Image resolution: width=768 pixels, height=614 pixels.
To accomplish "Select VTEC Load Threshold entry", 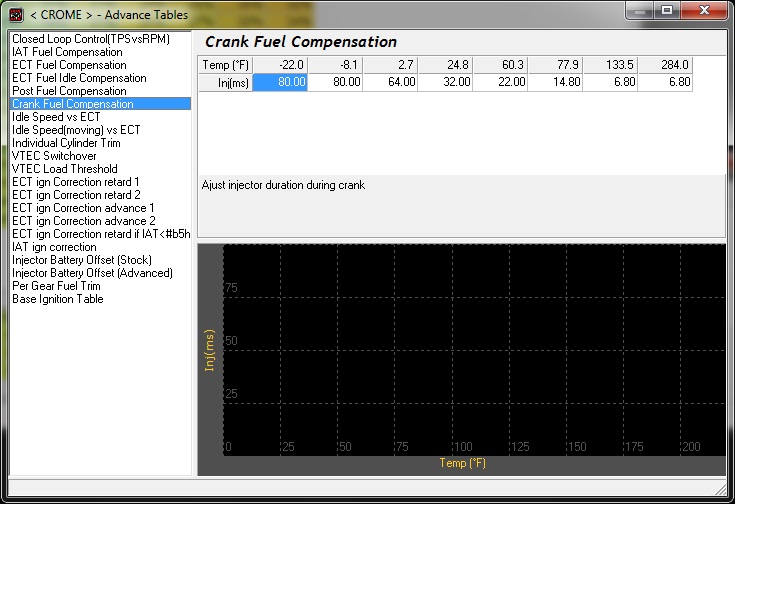I will pyautogui.click(x=65, y=169).
